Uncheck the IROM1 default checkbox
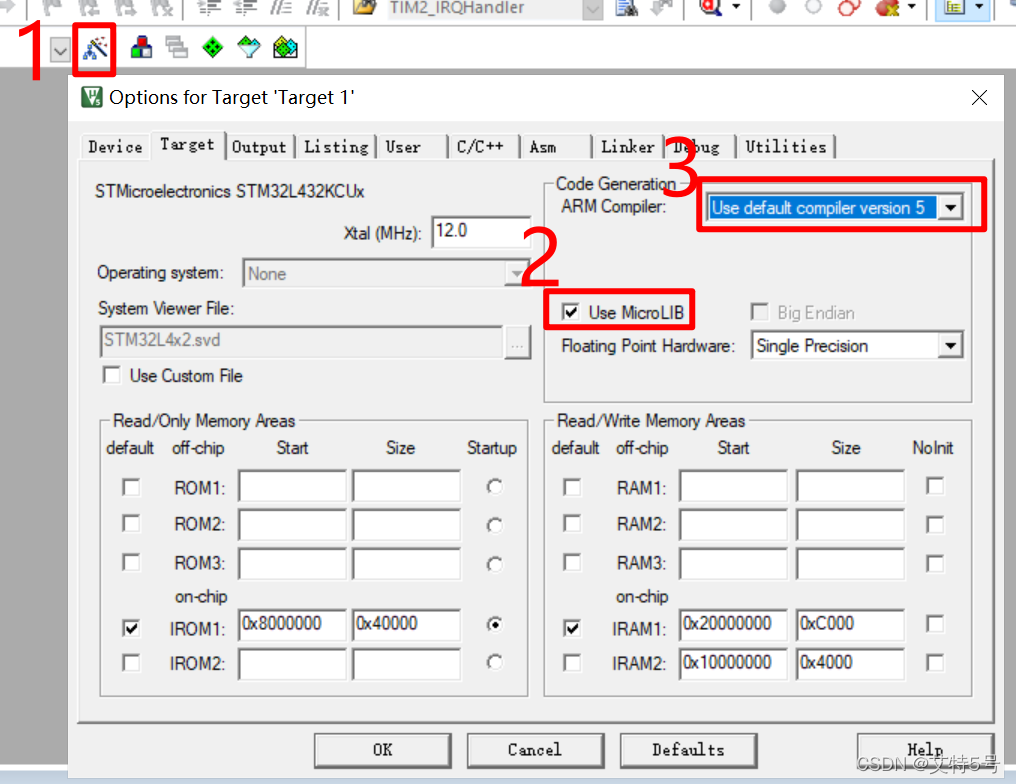Image resolution: width=1016 pixels, height=784 pixels. [x=131, y=628]
